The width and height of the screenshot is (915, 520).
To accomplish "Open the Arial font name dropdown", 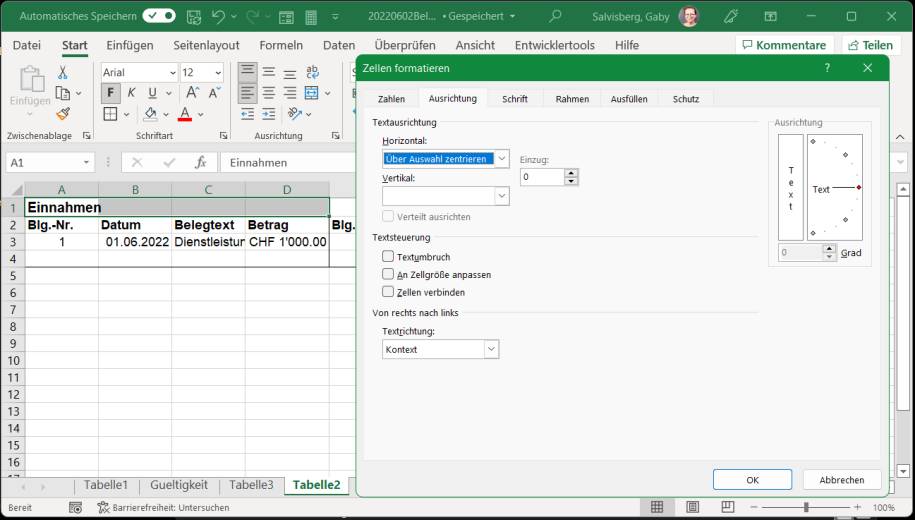I will coord(173,73).
